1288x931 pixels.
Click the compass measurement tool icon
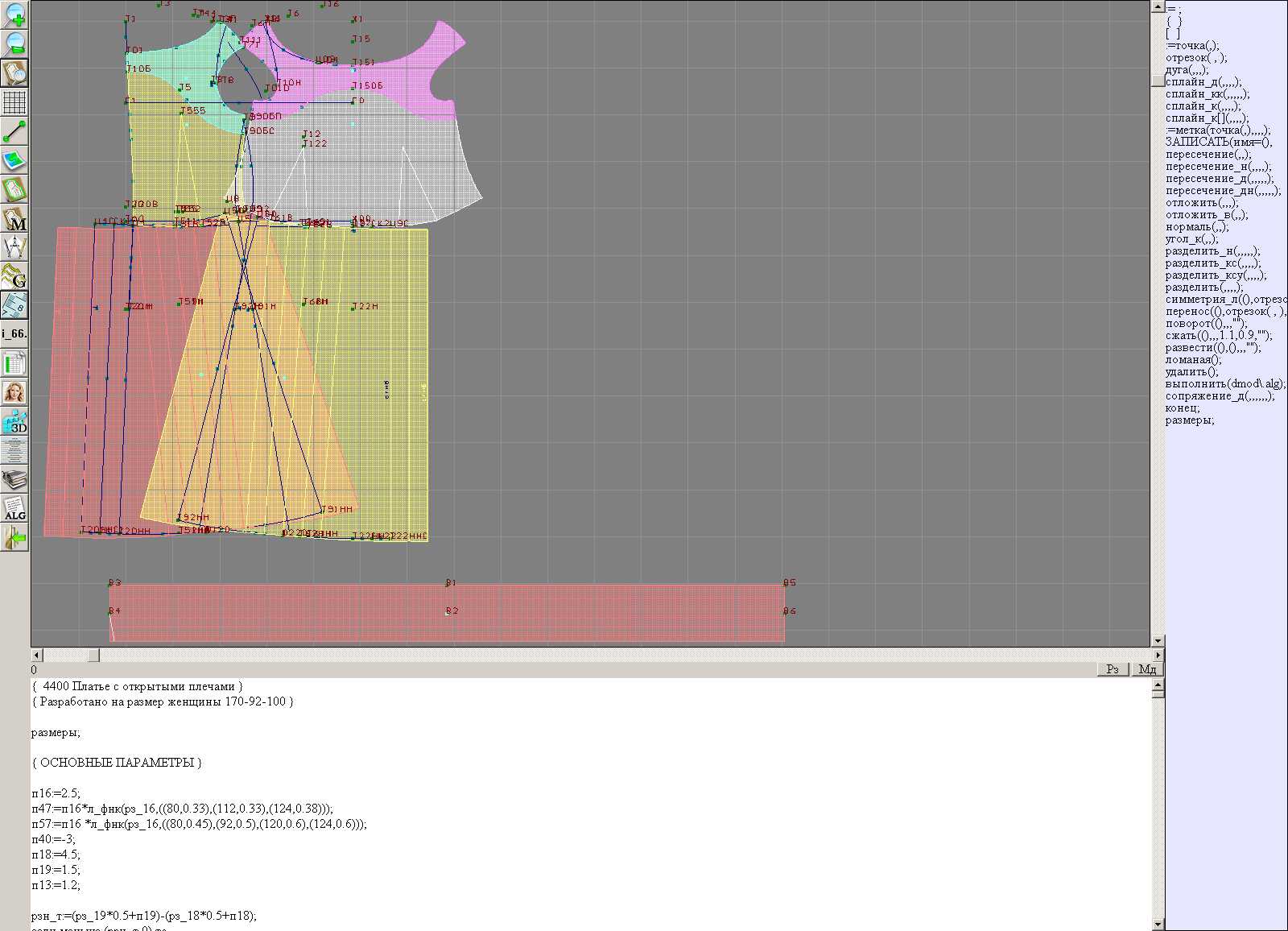click(x=14, y=247)
